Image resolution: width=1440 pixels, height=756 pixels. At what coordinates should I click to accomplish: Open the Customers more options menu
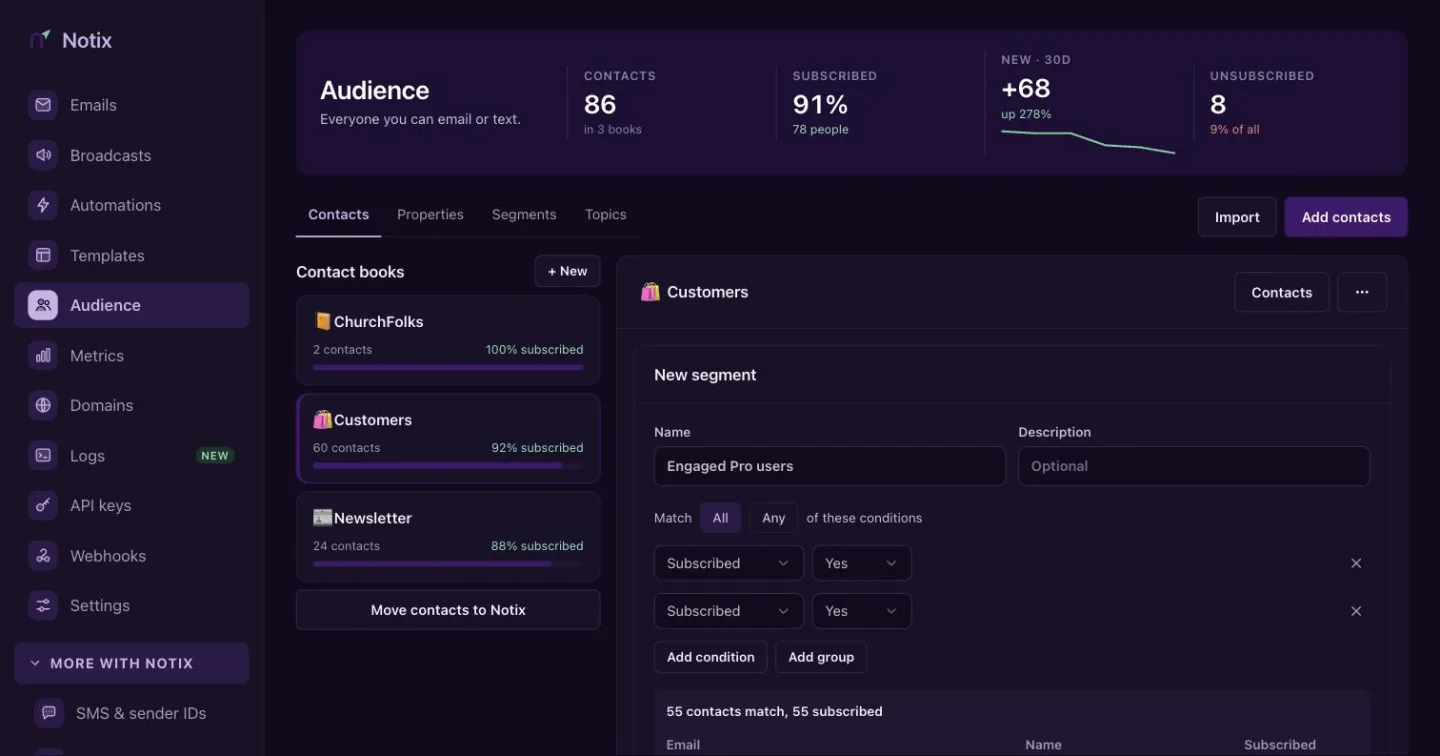pos(1362,292)
